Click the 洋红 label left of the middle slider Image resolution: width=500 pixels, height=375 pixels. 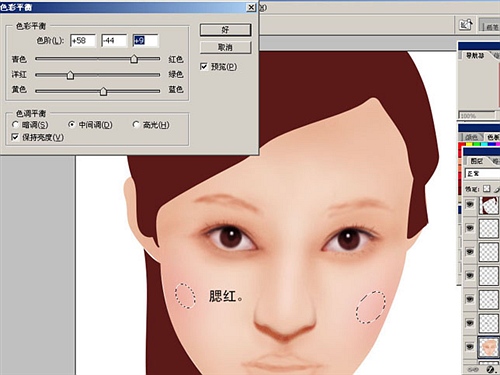(19, 74)
